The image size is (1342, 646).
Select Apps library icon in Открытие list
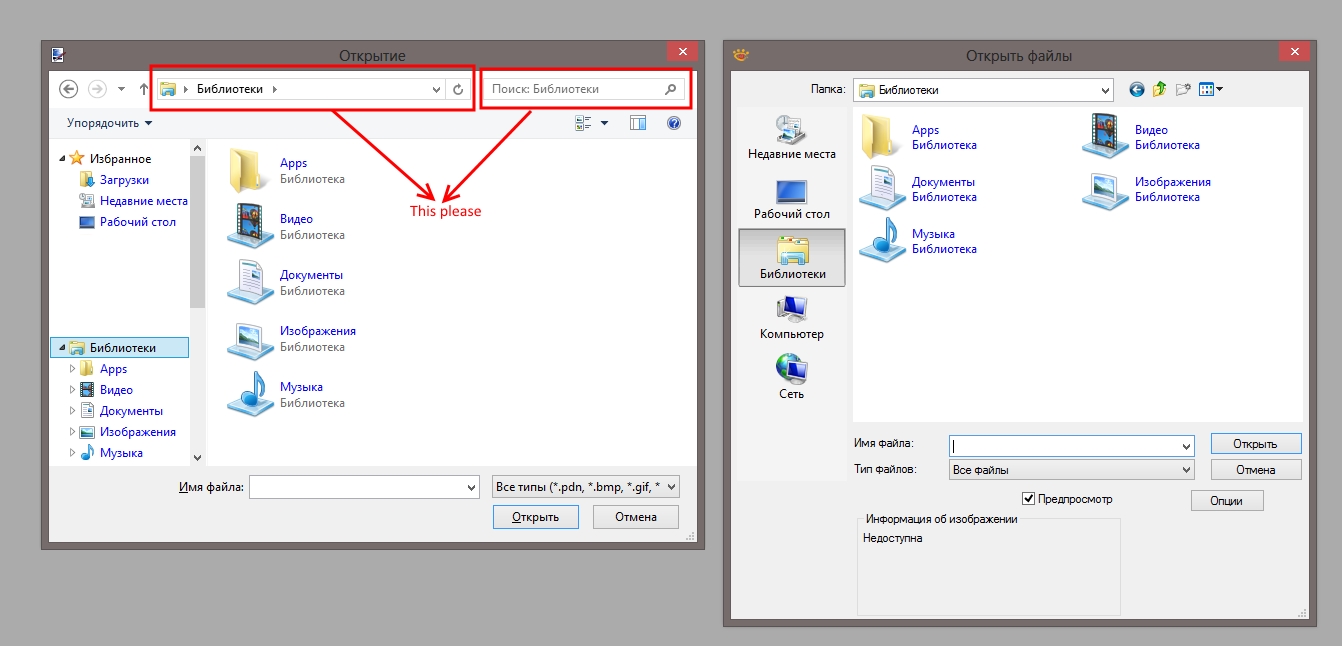pyautogui.click(x=248, y=170)
